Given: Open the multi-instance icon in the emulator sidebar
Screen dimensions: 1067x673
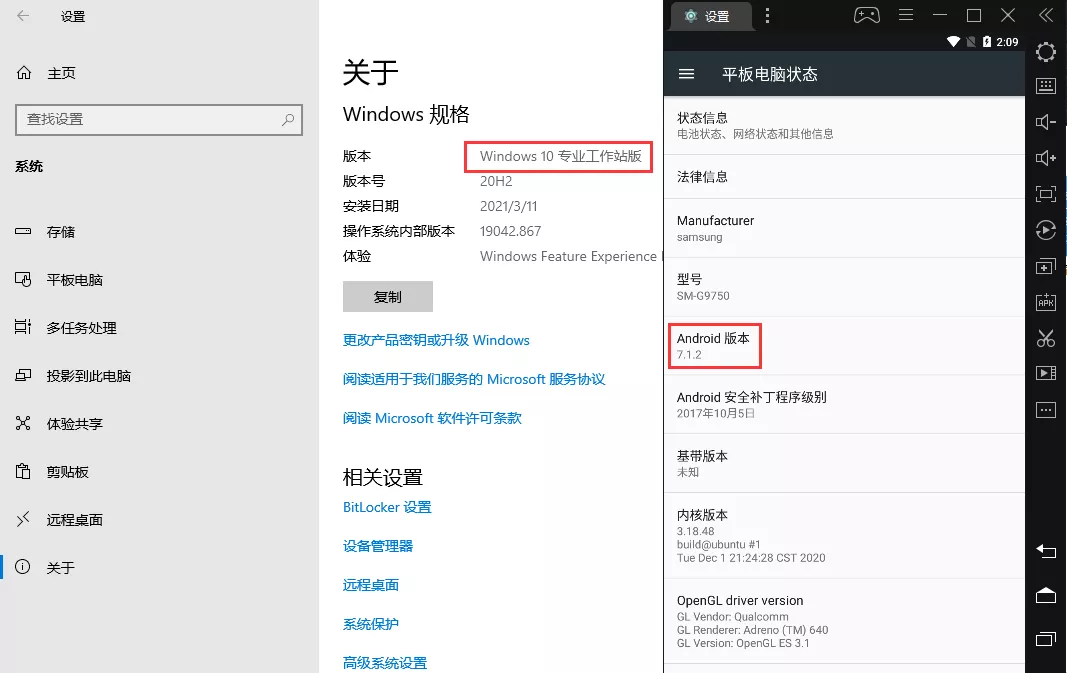Looking at the screenshot, I should tap(1046, 266).
